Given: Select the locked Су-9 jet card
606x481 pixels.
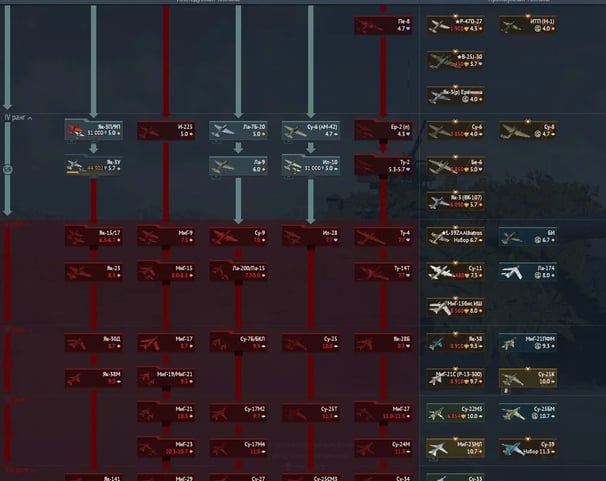Looking at the screenshot, I should pyautogui.click(x=238, y=236).
